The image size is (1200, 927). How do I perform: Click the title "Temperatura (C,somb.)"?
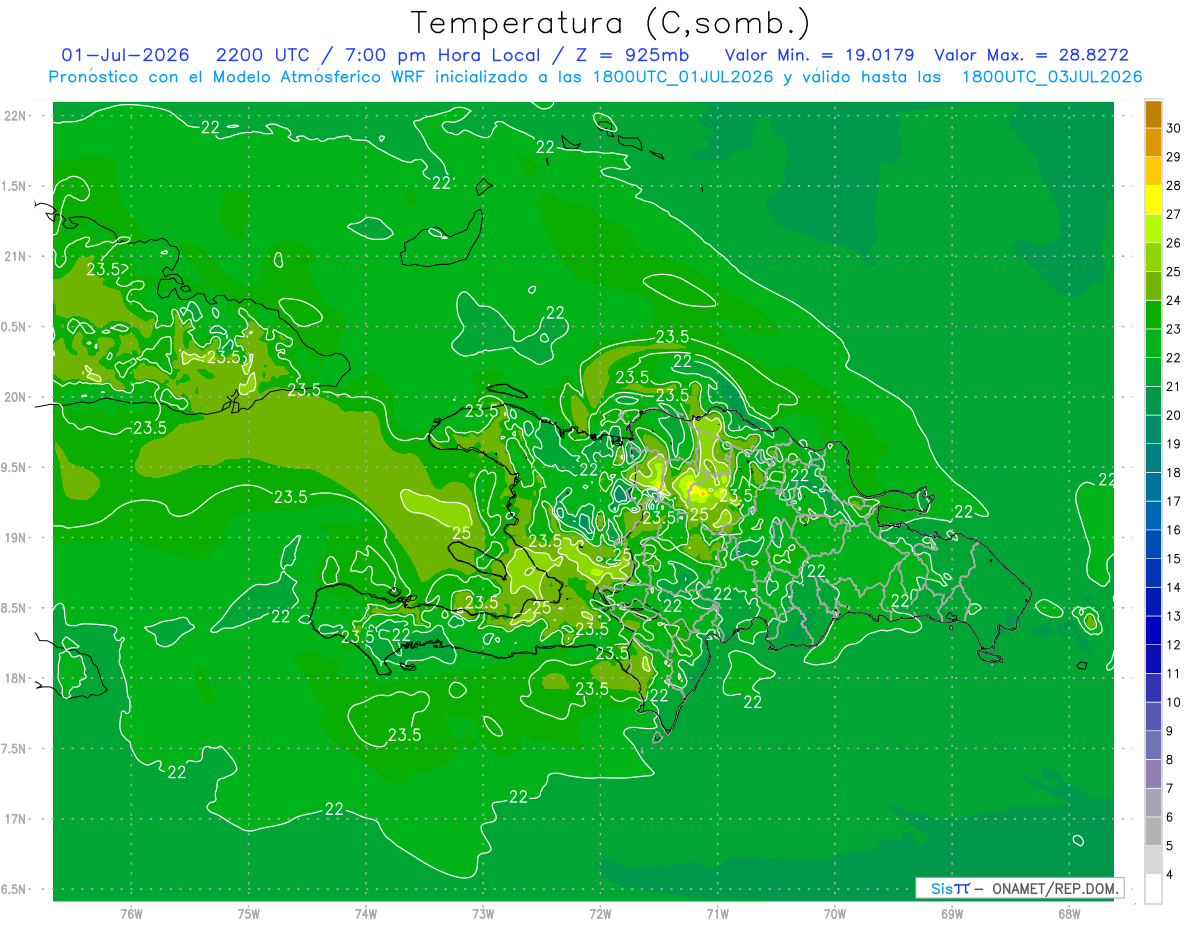coord(610,23)
